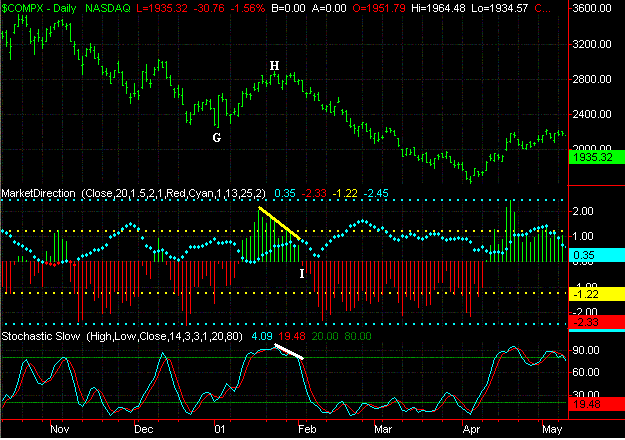This screenshot has width=625, height=440.
Task: Click green 80.00 overbought level value
Action: [358, 336]
